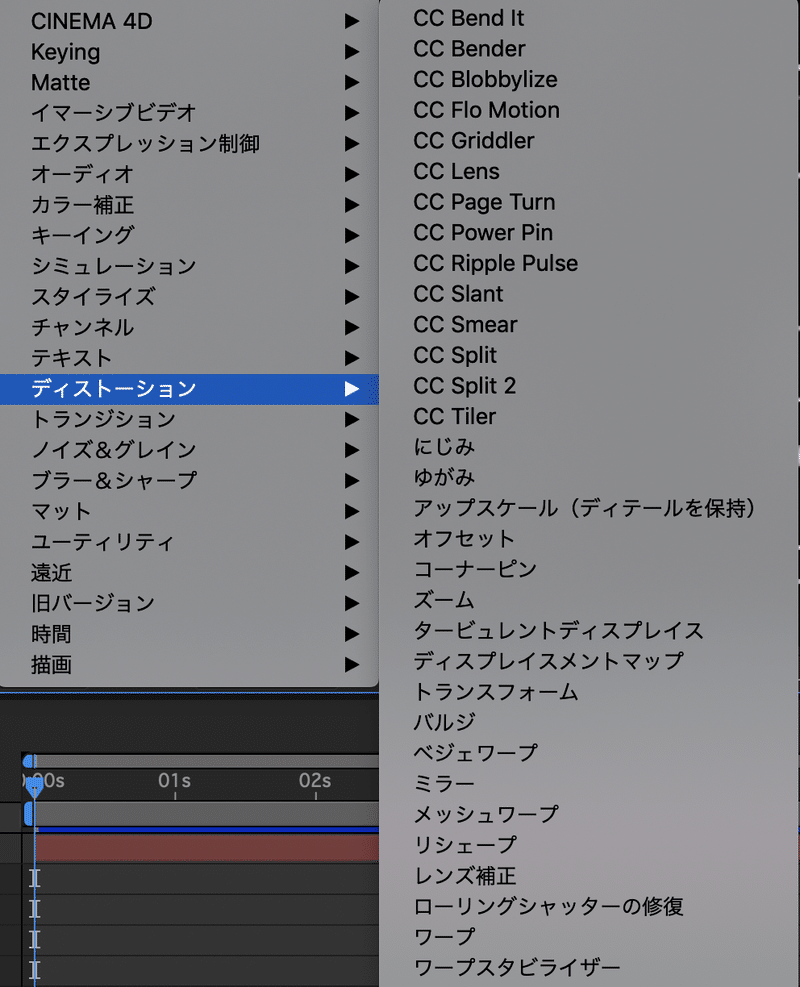Viewport: 800px width, 987px height.
Task: Open the ノイズ＆グレイン submenu
Action: point(189,450)
